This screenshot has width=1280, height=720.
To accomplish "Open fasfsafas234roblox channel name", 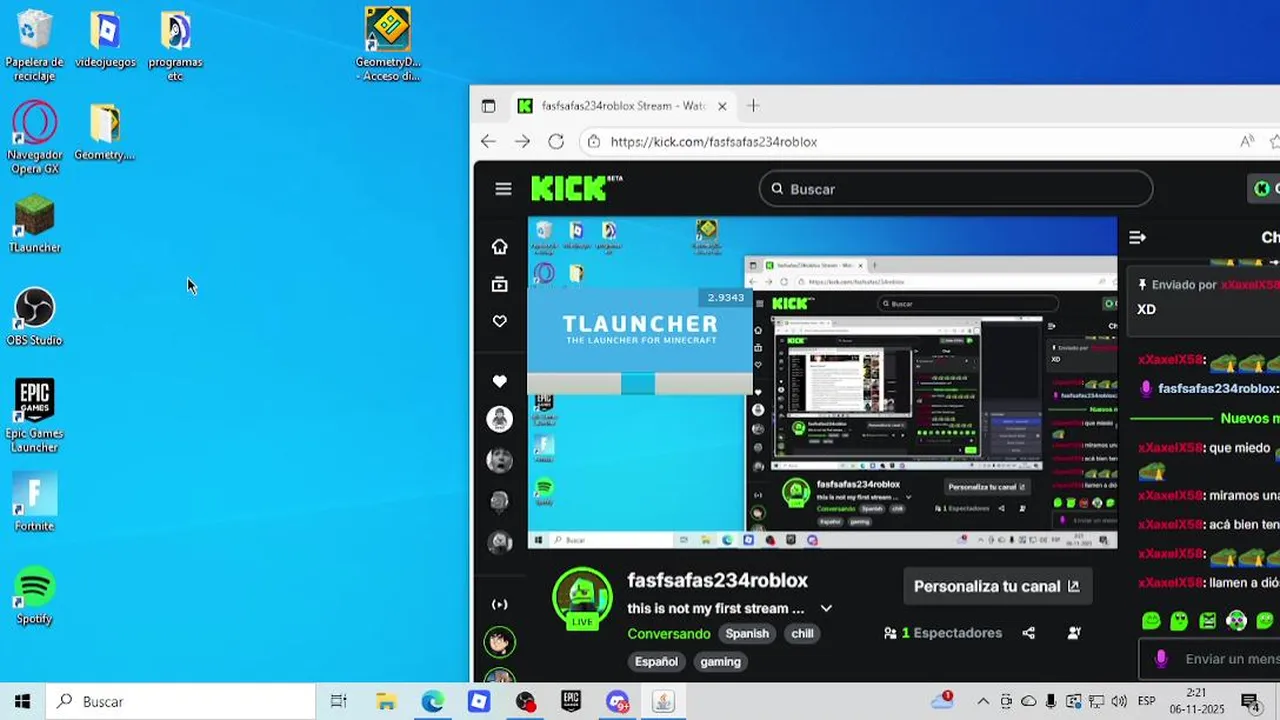I will [x=717, y=580].
